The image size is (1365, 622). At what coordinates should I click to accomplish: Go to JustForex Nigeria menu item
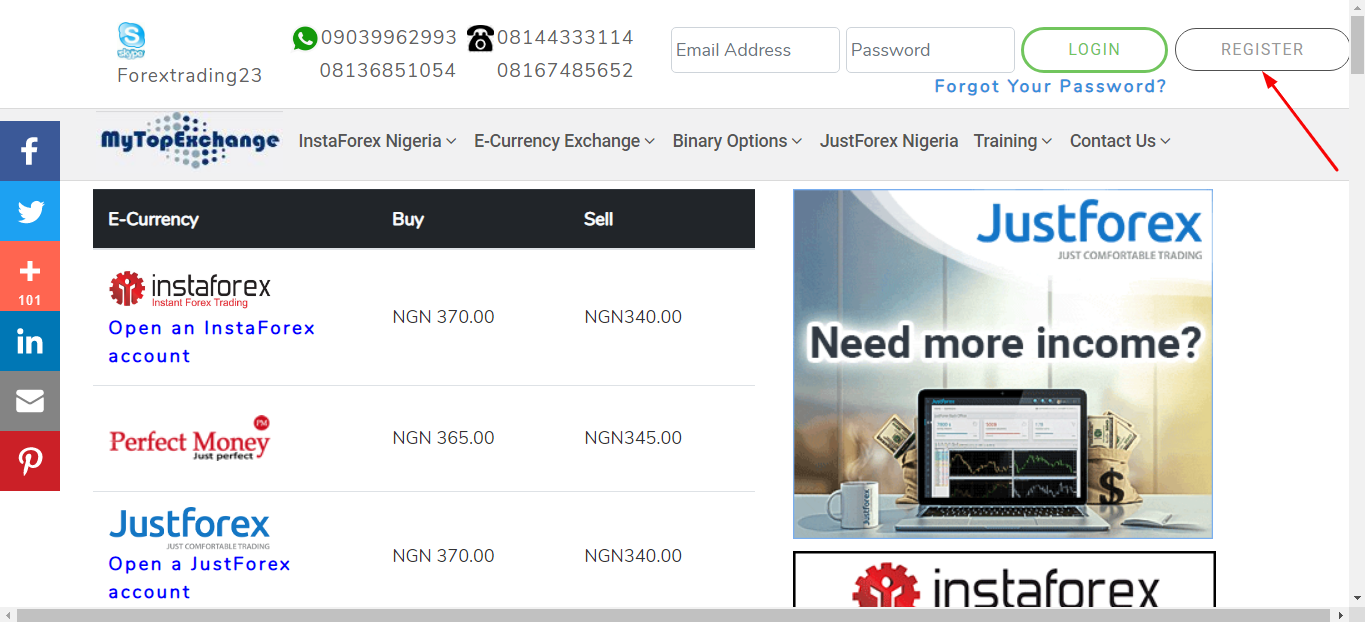[889, 141]
